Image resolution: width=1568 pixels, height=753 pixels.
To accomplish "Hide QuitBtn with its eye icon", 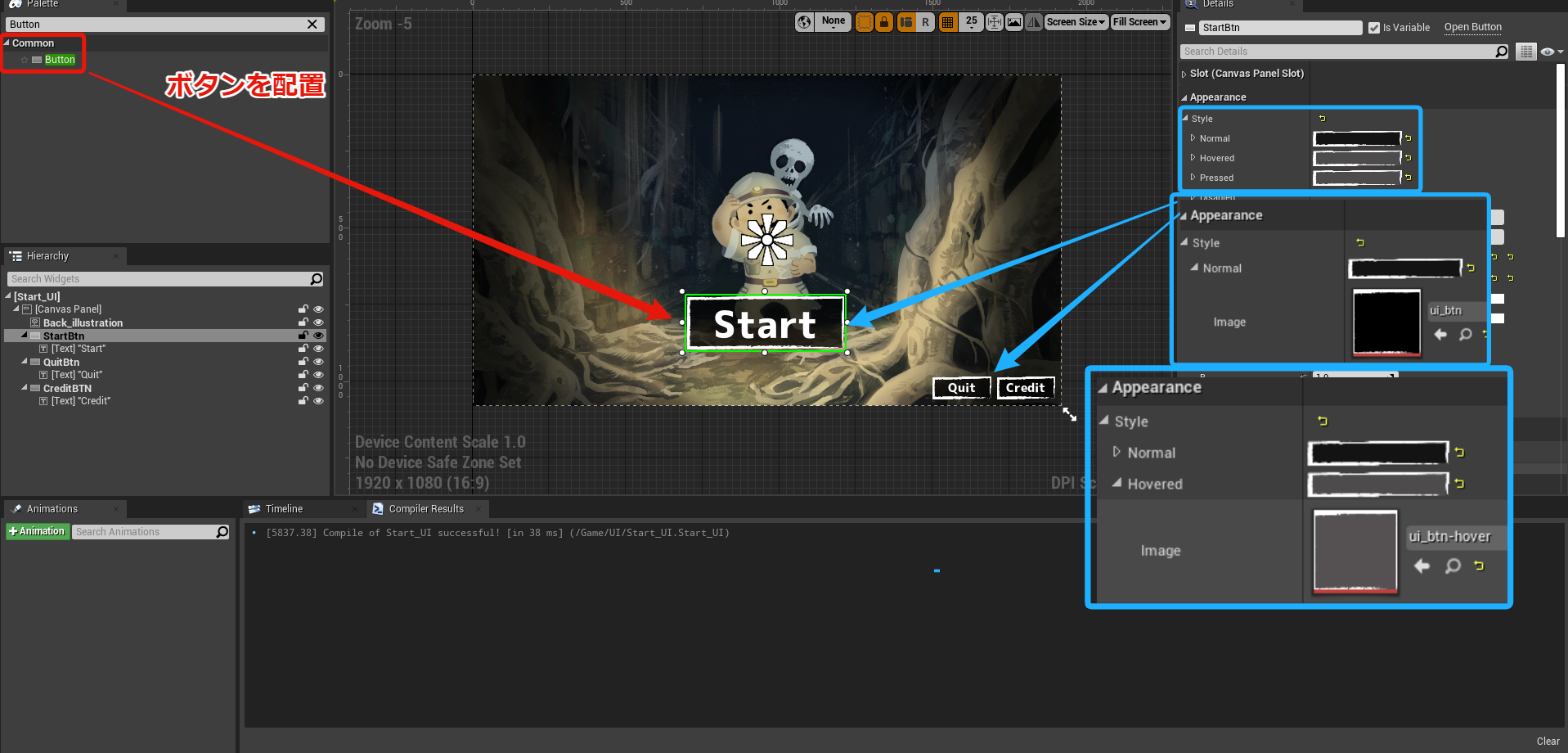I will [x=319, y=362].
